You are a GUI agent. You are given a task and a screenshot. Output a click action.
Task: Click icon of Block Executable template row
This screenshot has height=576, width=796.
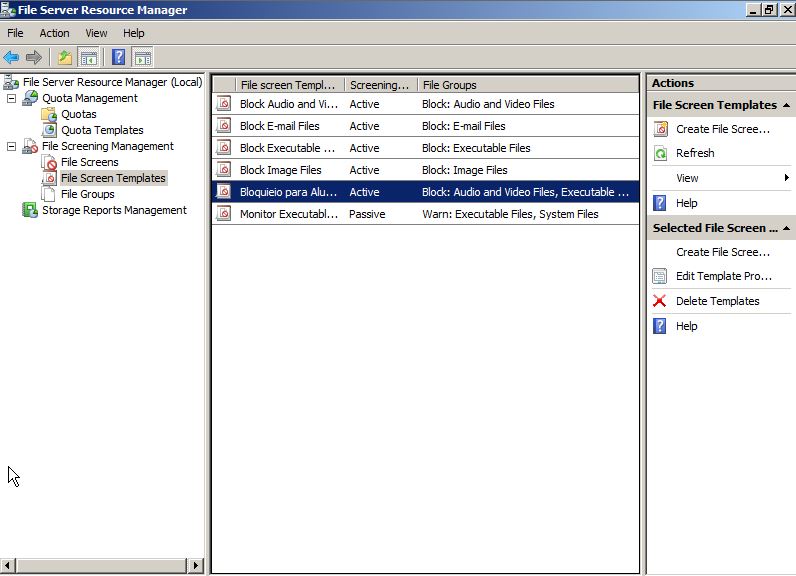tap(224, 148)
